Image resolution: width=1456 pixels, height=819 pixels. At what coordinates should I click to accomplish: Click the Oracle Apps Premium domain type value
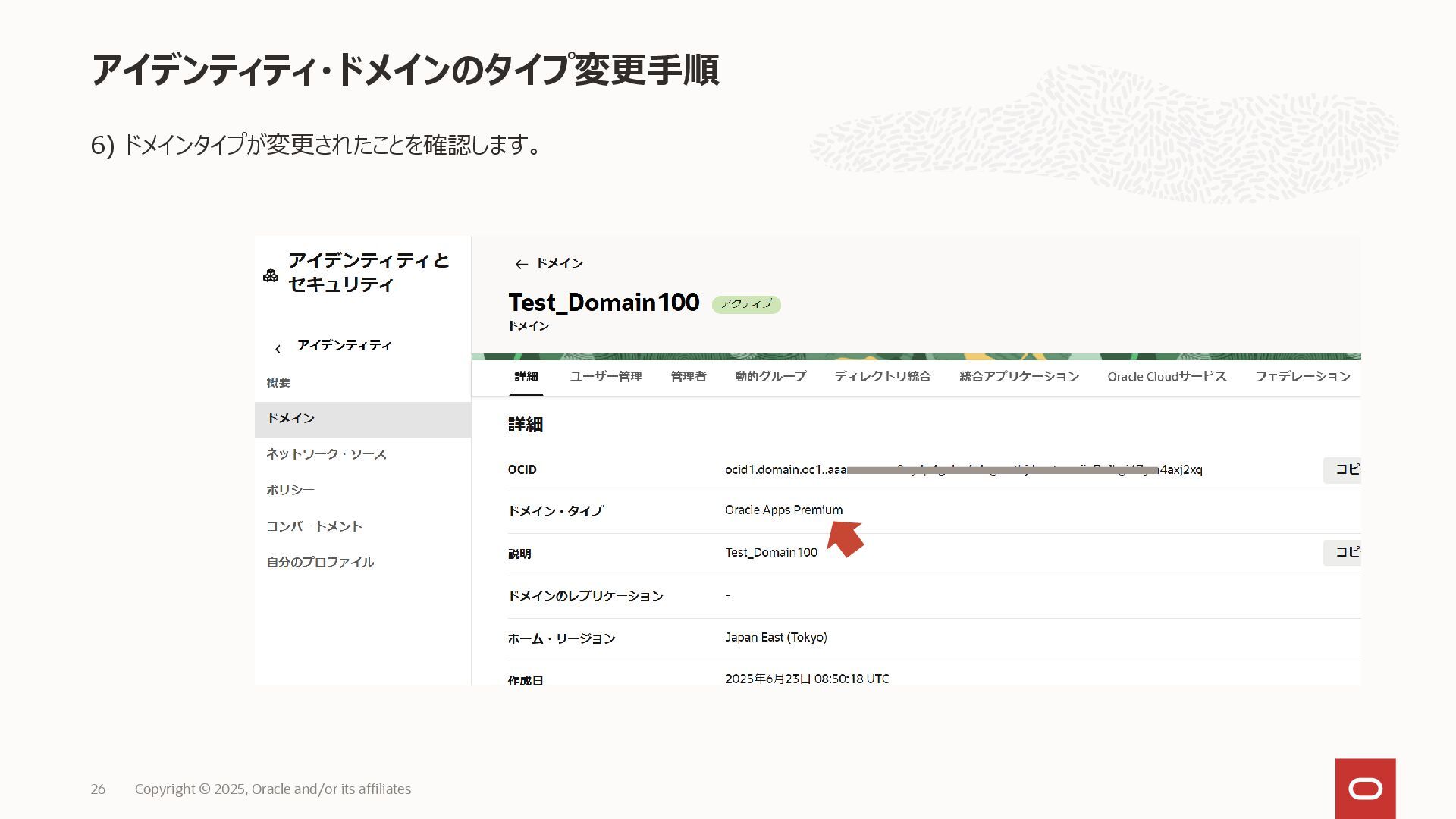[783, 510]
